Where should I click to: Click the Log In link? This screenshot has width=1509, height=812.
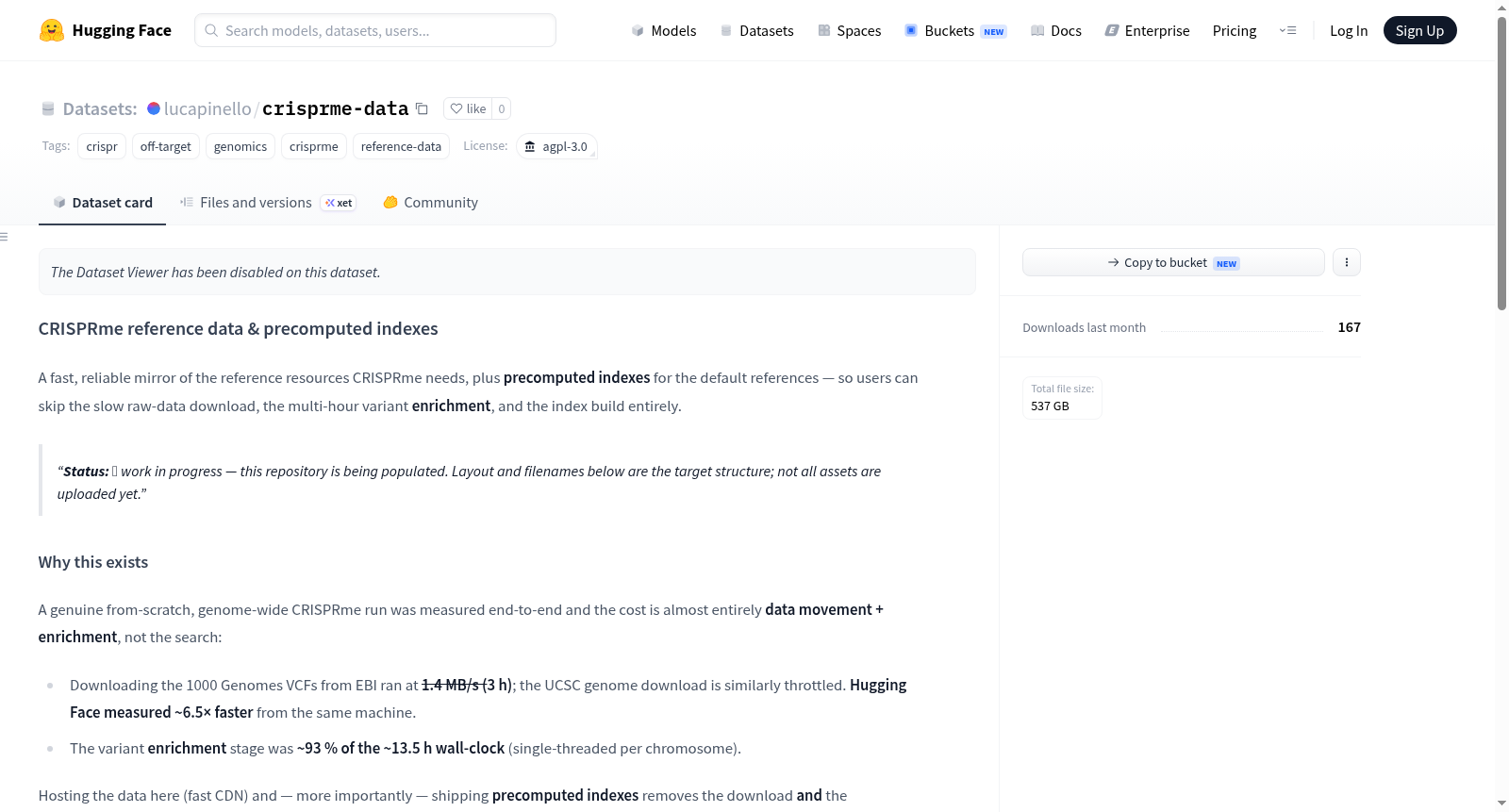pyautogui.click(x=1349, y=30)
